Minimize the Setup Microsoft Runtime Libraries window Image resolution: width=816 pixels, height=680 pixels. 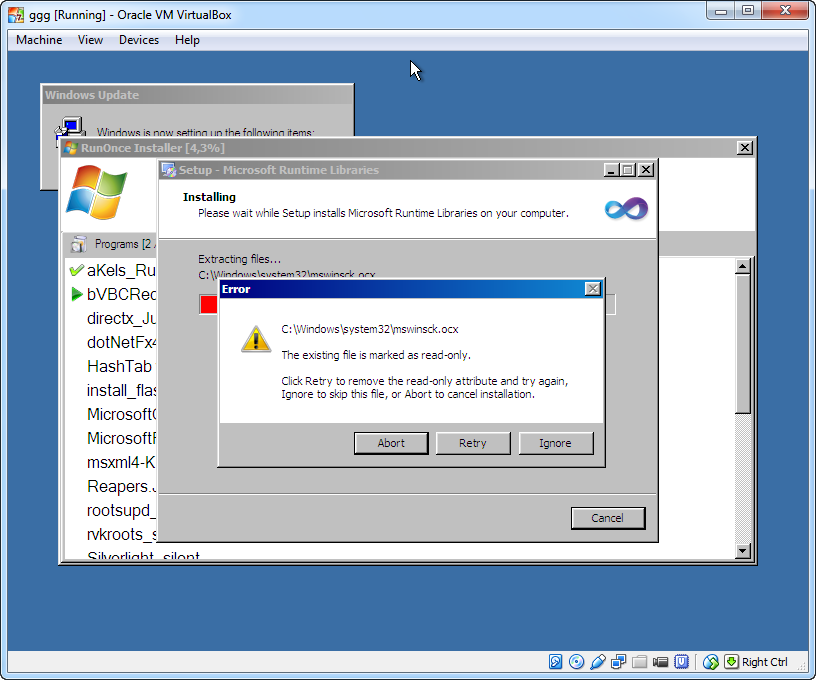611,170
